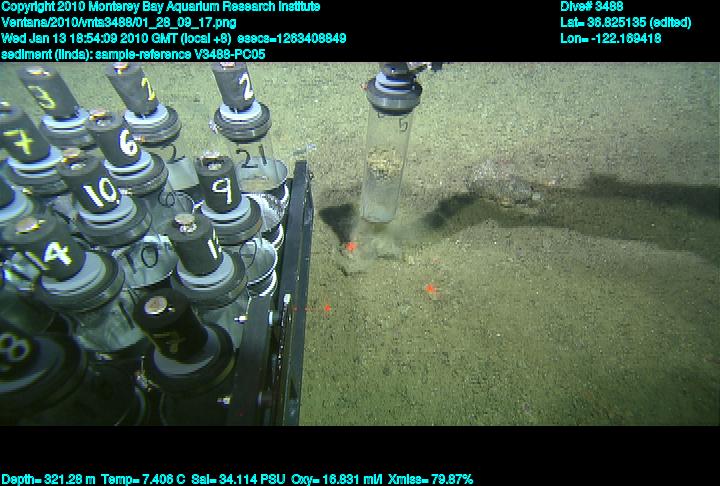Image resolution: width=720 pixels, height=486 pixels.
Task: Click the Monterey Bay Aquarium Research Institute copyright line
Action: [161, 7]
